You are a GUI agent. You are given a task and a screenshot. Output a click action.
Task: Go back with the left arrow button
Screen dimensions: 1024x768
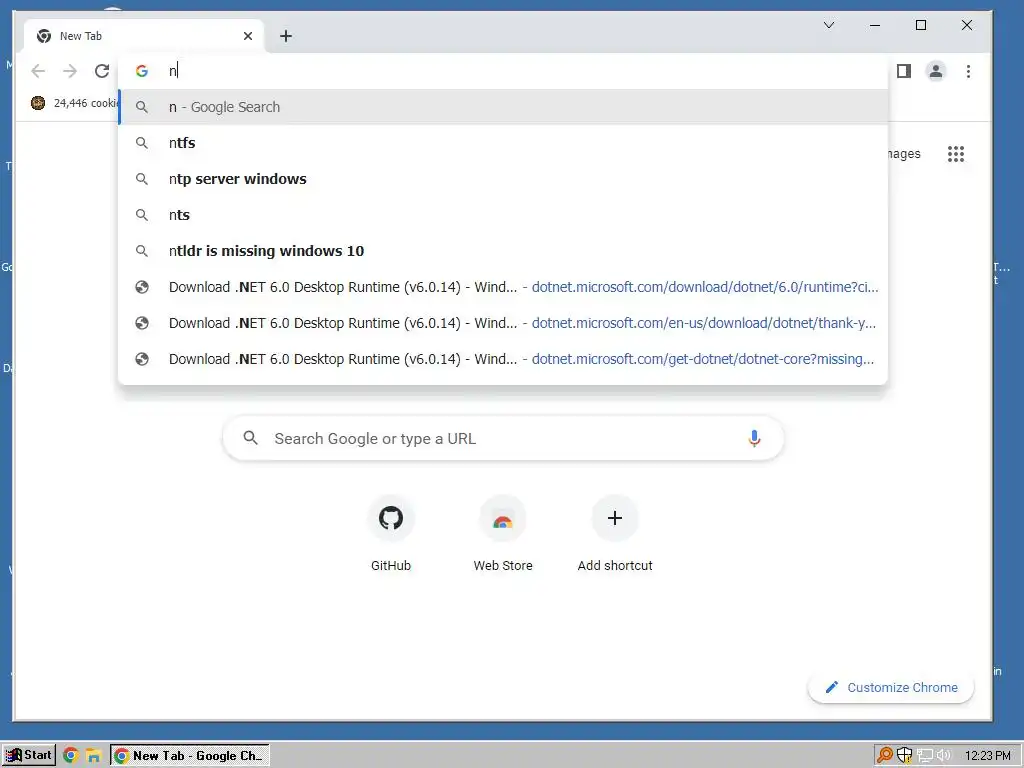coord(39,71)
